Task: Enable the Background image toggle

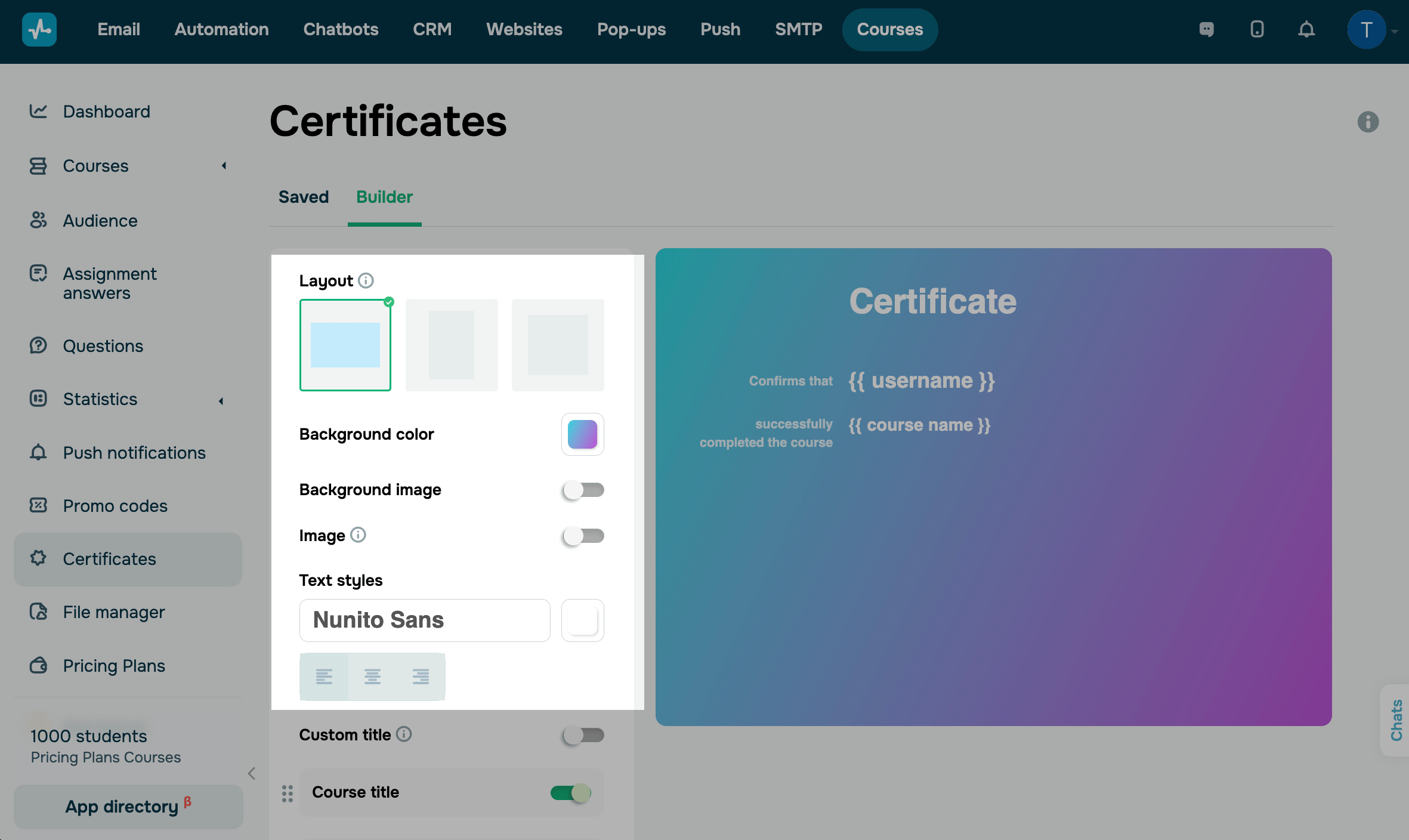Action: pos(583,490)
